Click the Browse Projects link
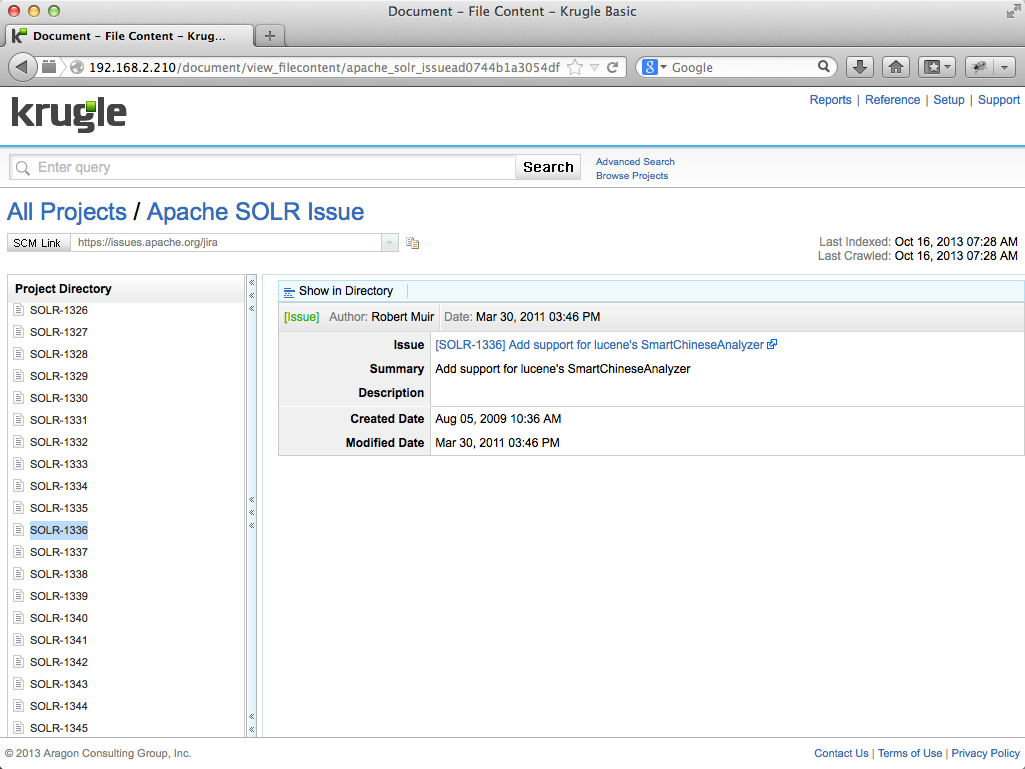The width and height of the screenshot is (1025, 769). (631, 175)
